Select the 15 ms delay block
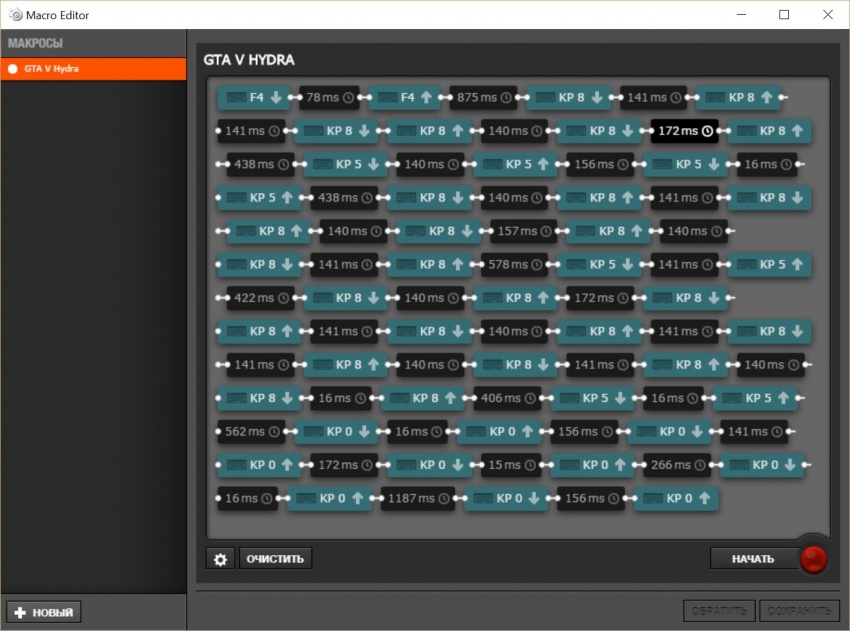 coord(511,465)
